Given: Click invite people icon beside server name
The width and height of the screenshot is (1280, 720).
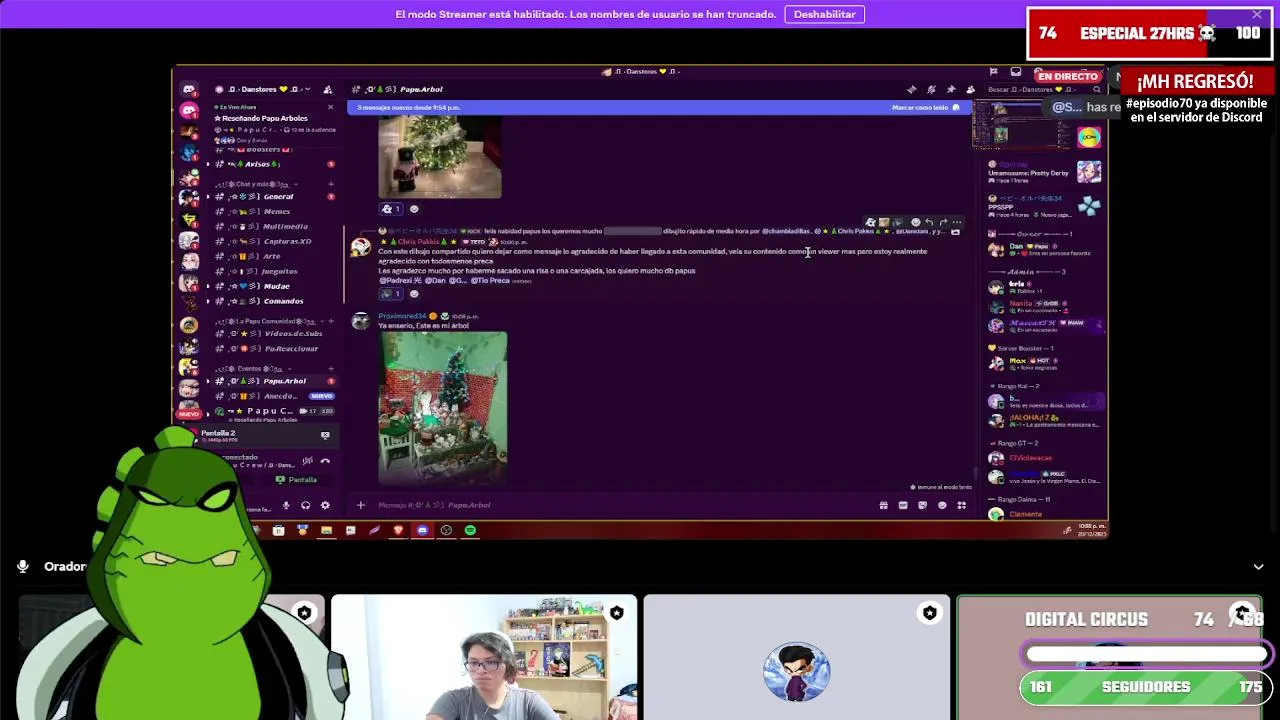Looking at the screenshot, I should point(327,89).
